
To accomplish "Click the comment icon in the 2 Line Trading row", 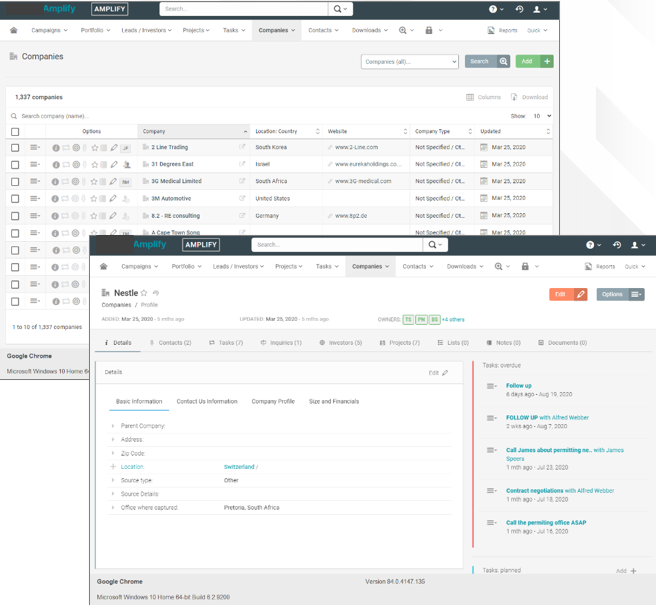I will (66, 148).
